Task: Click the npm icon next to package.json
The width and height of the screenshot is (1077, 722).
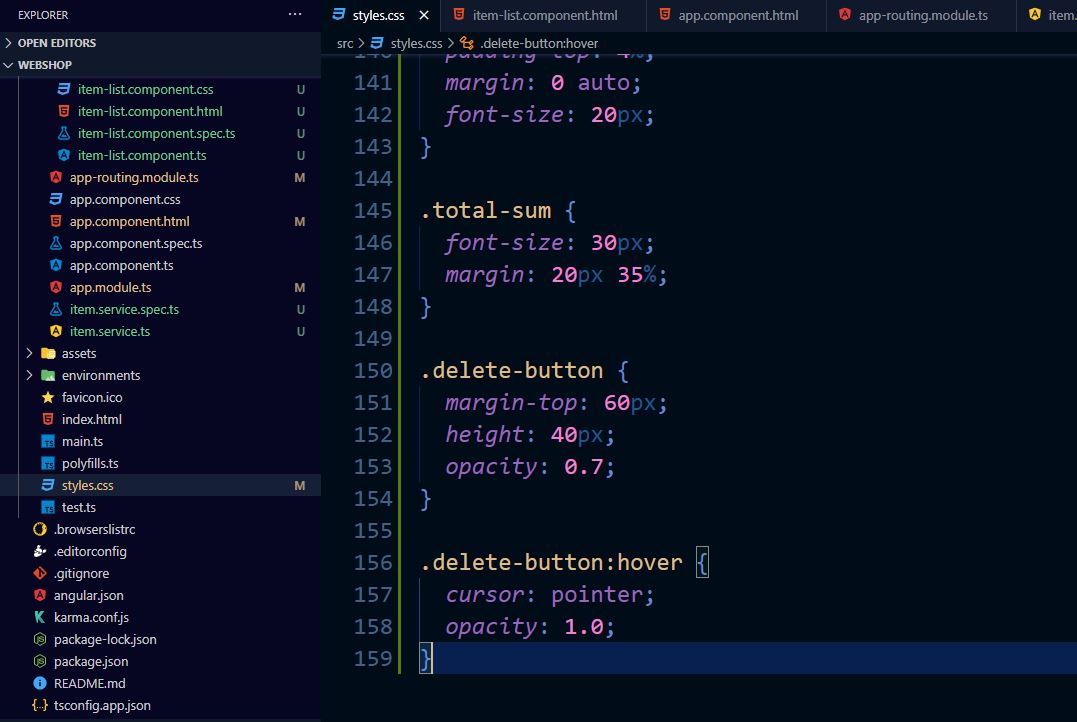Action: 40,661
